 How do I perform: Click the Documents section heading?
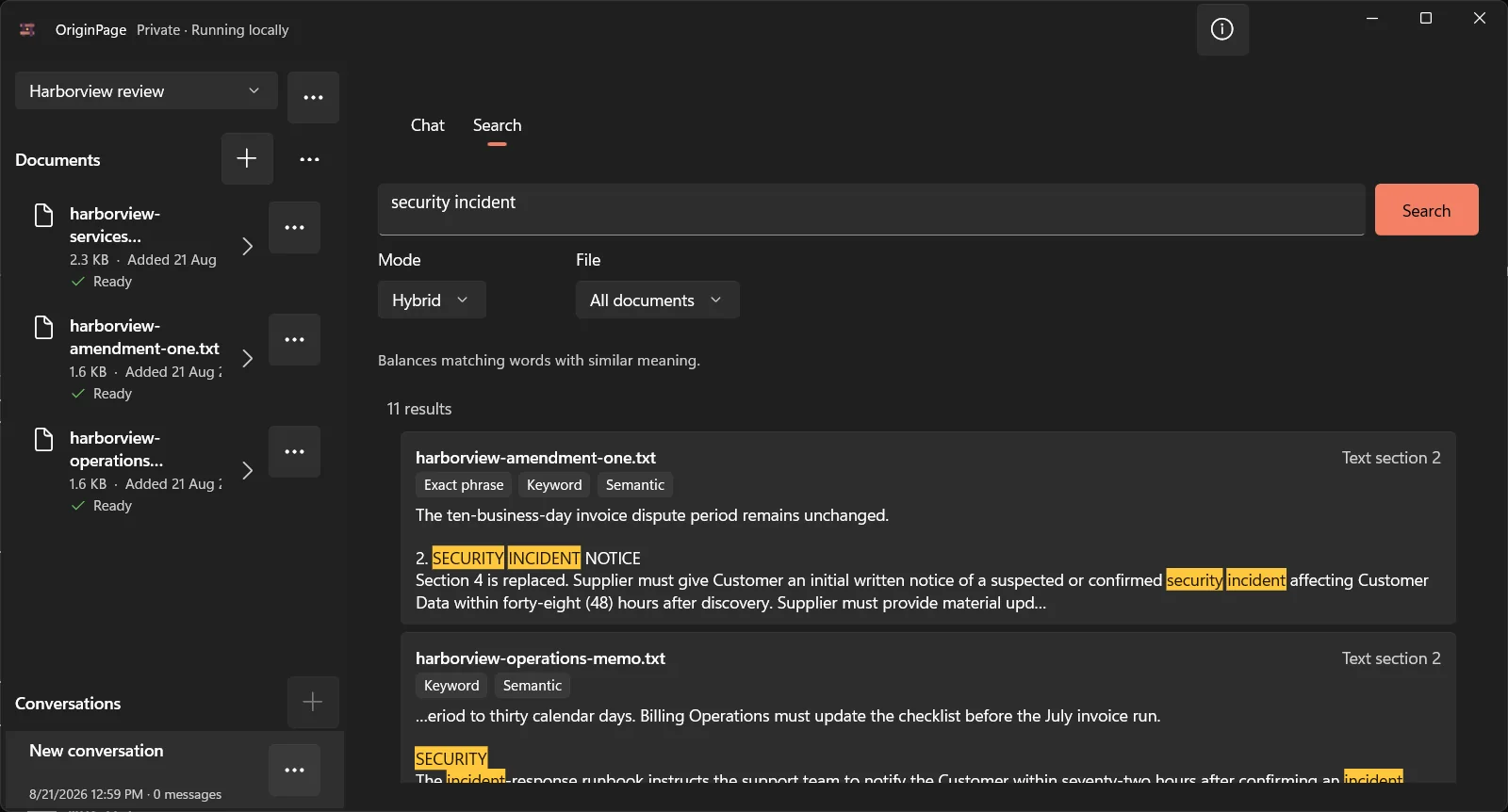pyautogui.click(x=57, y=159)
